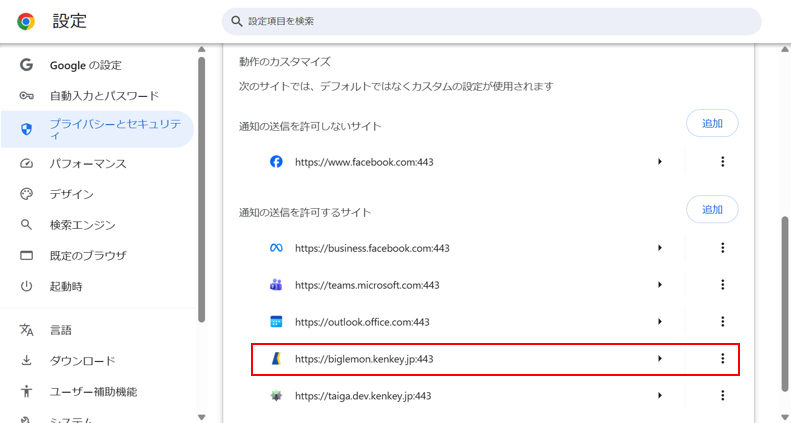Click the sidebar scroll down arrow
The image size is (791, 423).
(202, 417)
